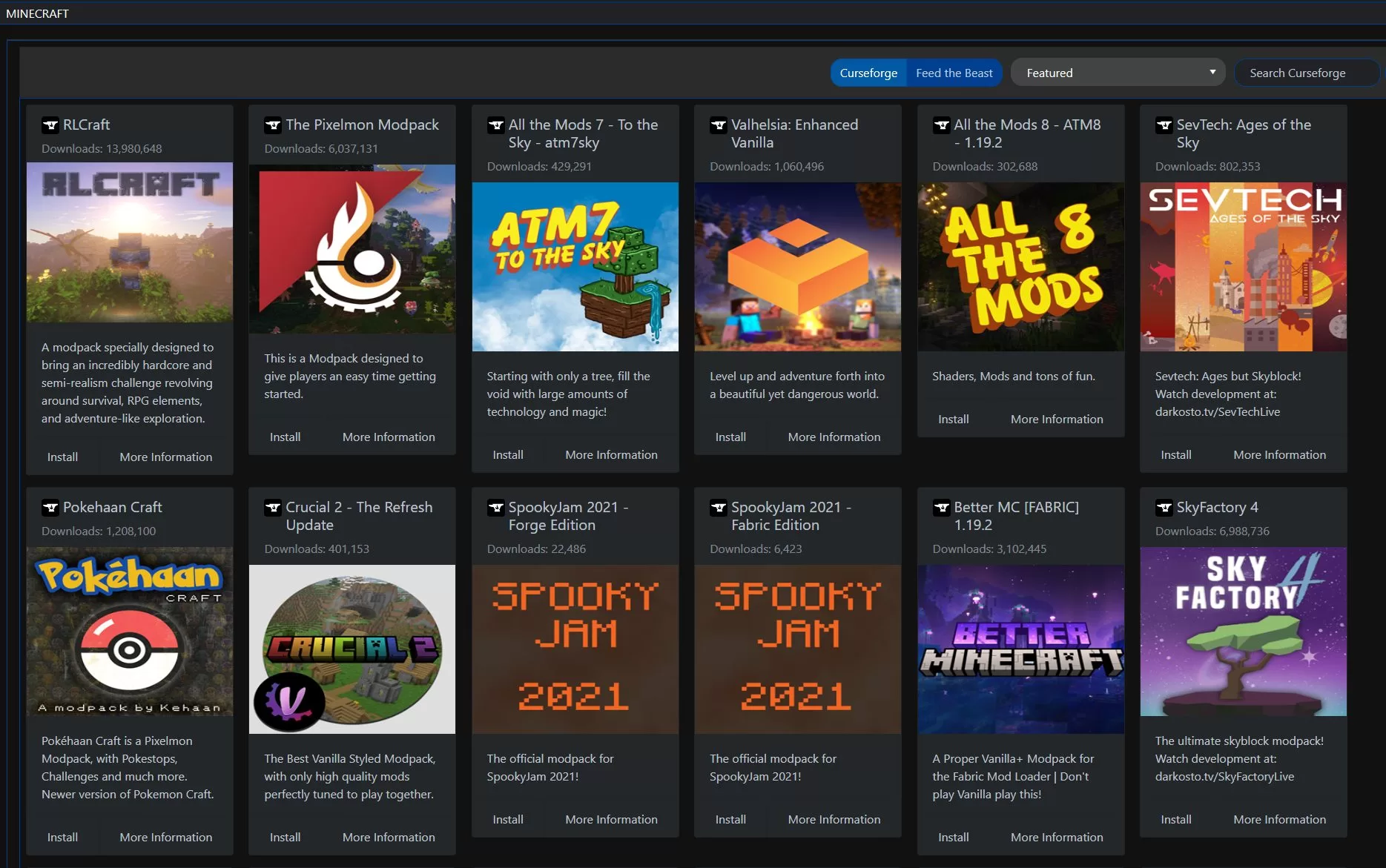This screenshot has width=1386, height=868.
Task: Click 'Downloads: 13,980,648' text
Action: coord(102,148)
